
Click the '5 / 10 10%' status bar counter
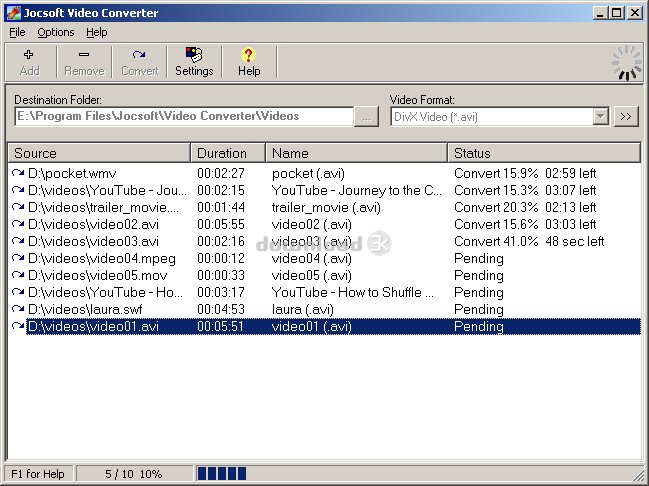pos(133,474)
